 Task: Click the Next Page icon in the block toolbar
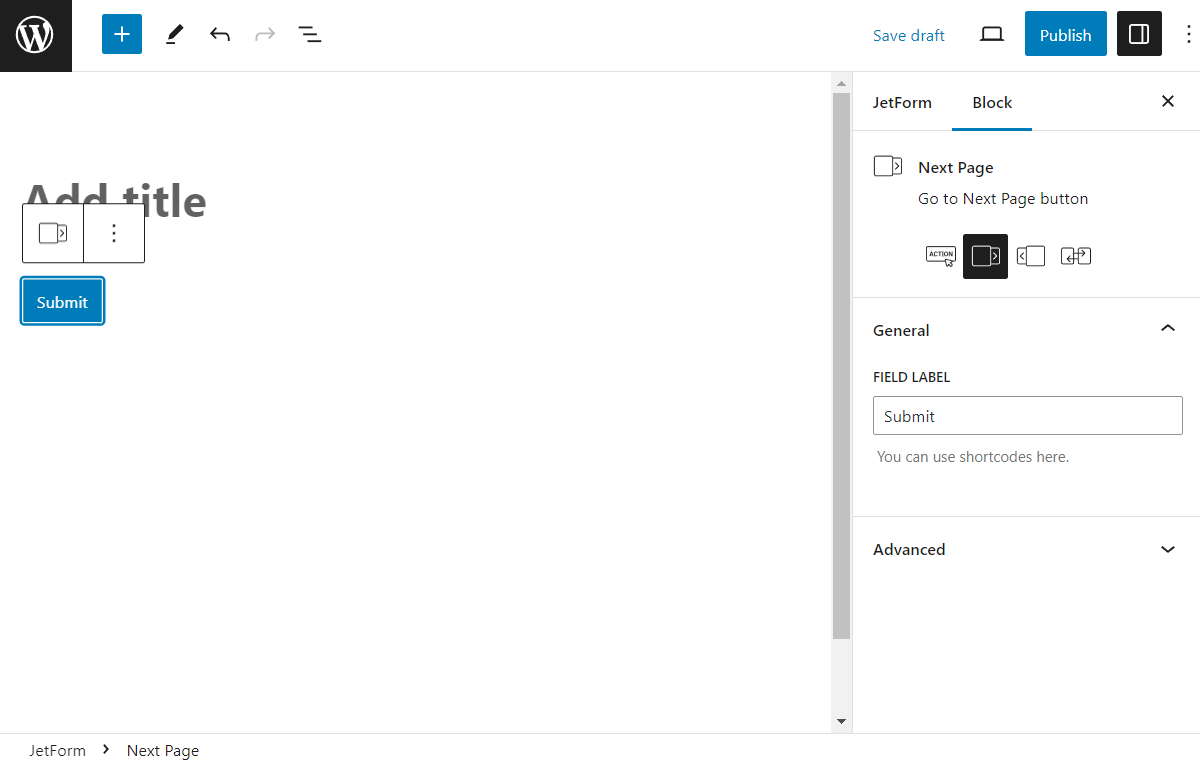[x=53, y=232]
